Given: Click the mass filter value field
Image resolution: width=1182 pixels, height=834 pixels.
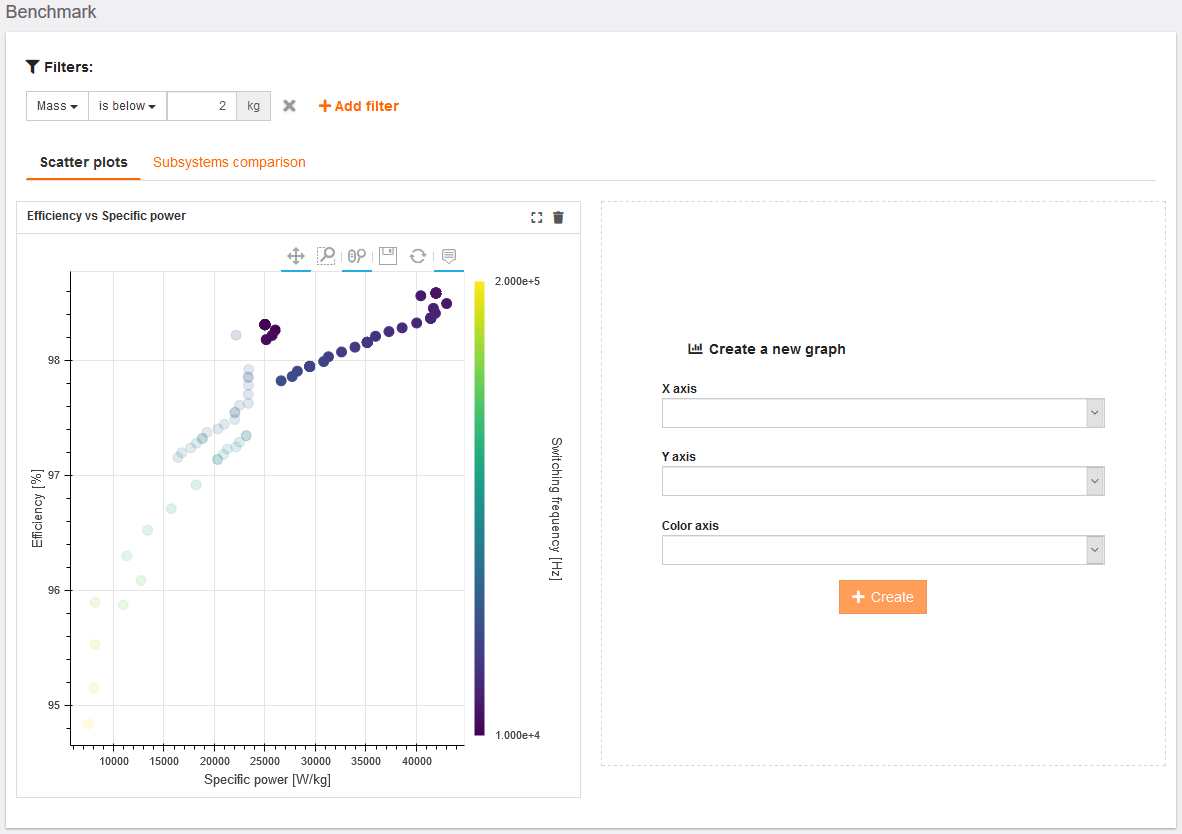Looking at the screenshot, I should pos(202,106).
